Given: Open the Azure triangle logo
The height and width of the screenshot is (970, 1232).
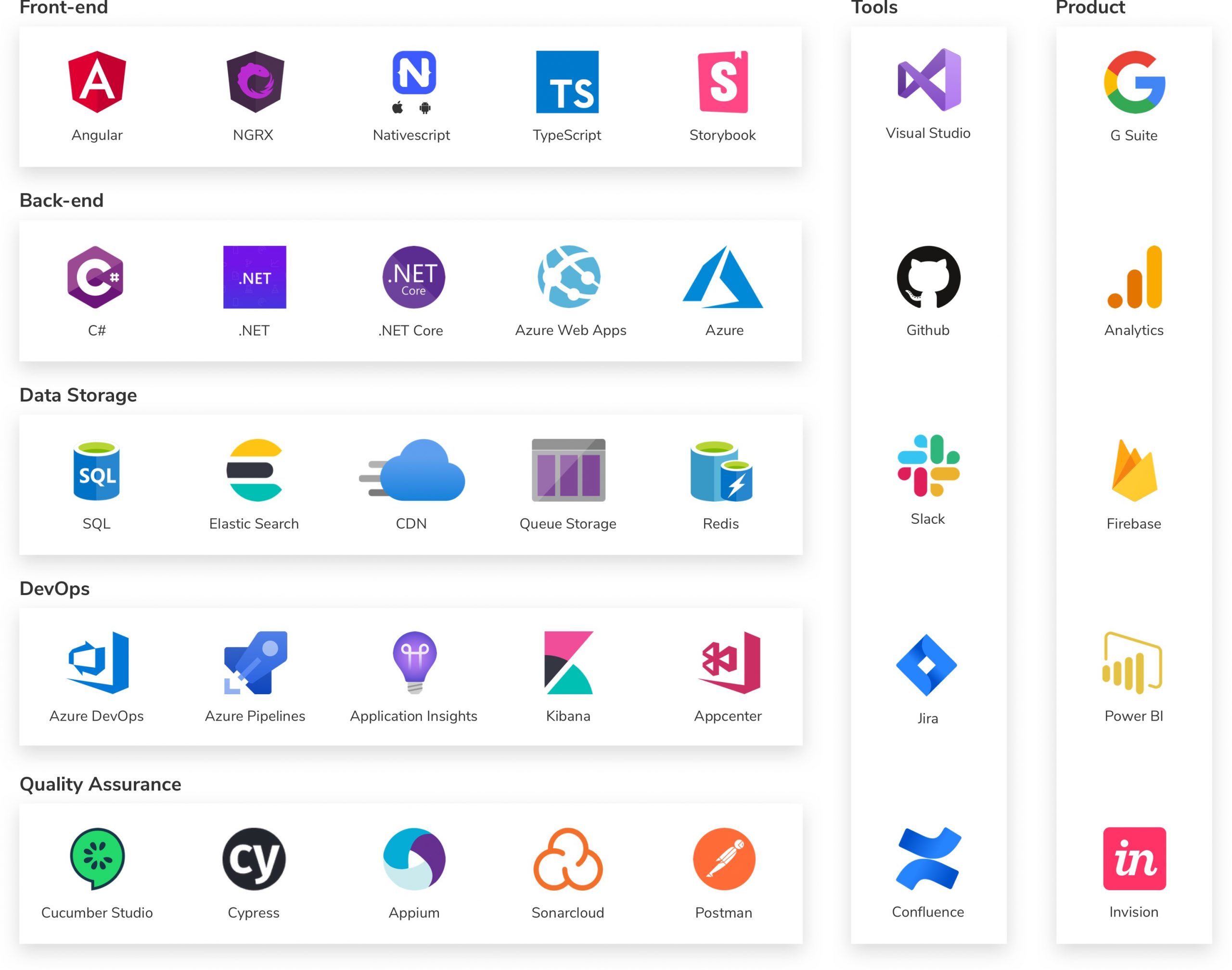Looking at the screenshot, I should coord(723,277).
